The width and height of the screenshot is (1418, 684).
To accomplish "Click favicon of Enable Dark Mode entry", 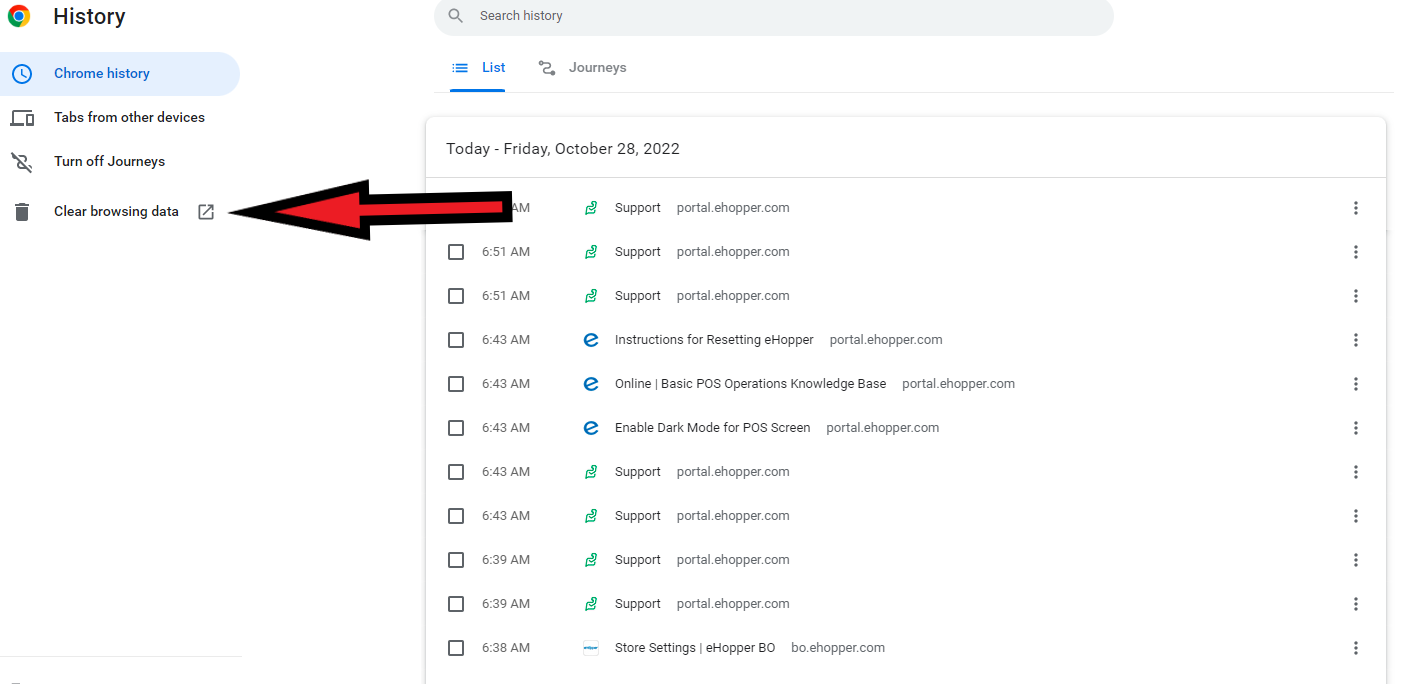I will [591, 428].
